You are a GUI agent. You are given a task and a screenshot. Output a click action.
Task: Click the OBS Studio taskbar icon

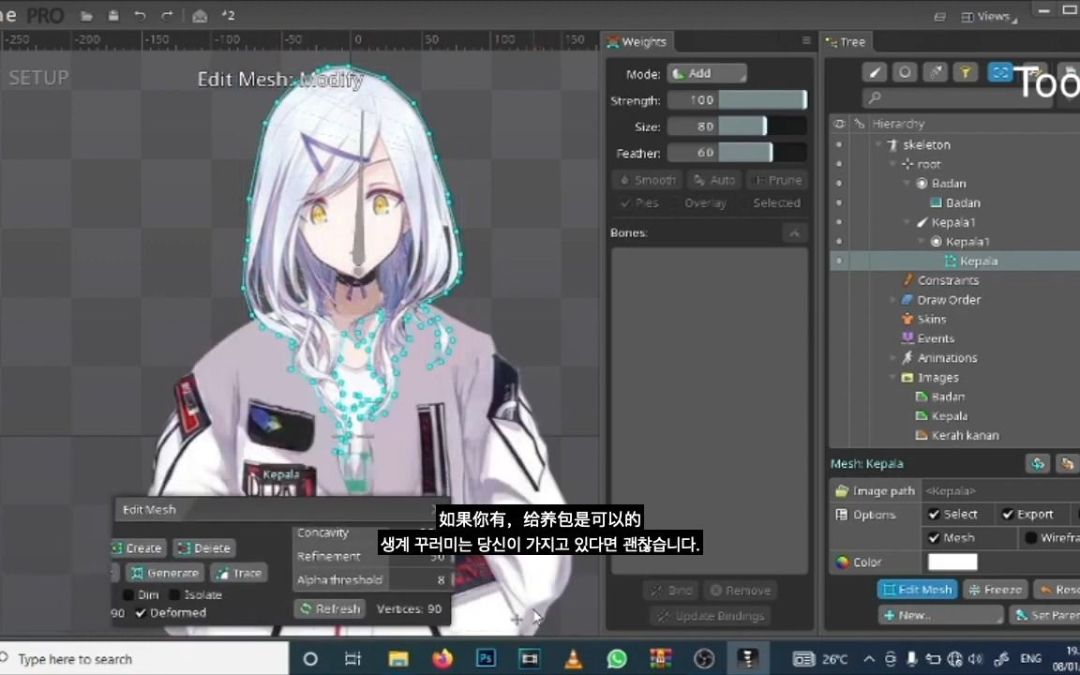(x=704, y=659)
